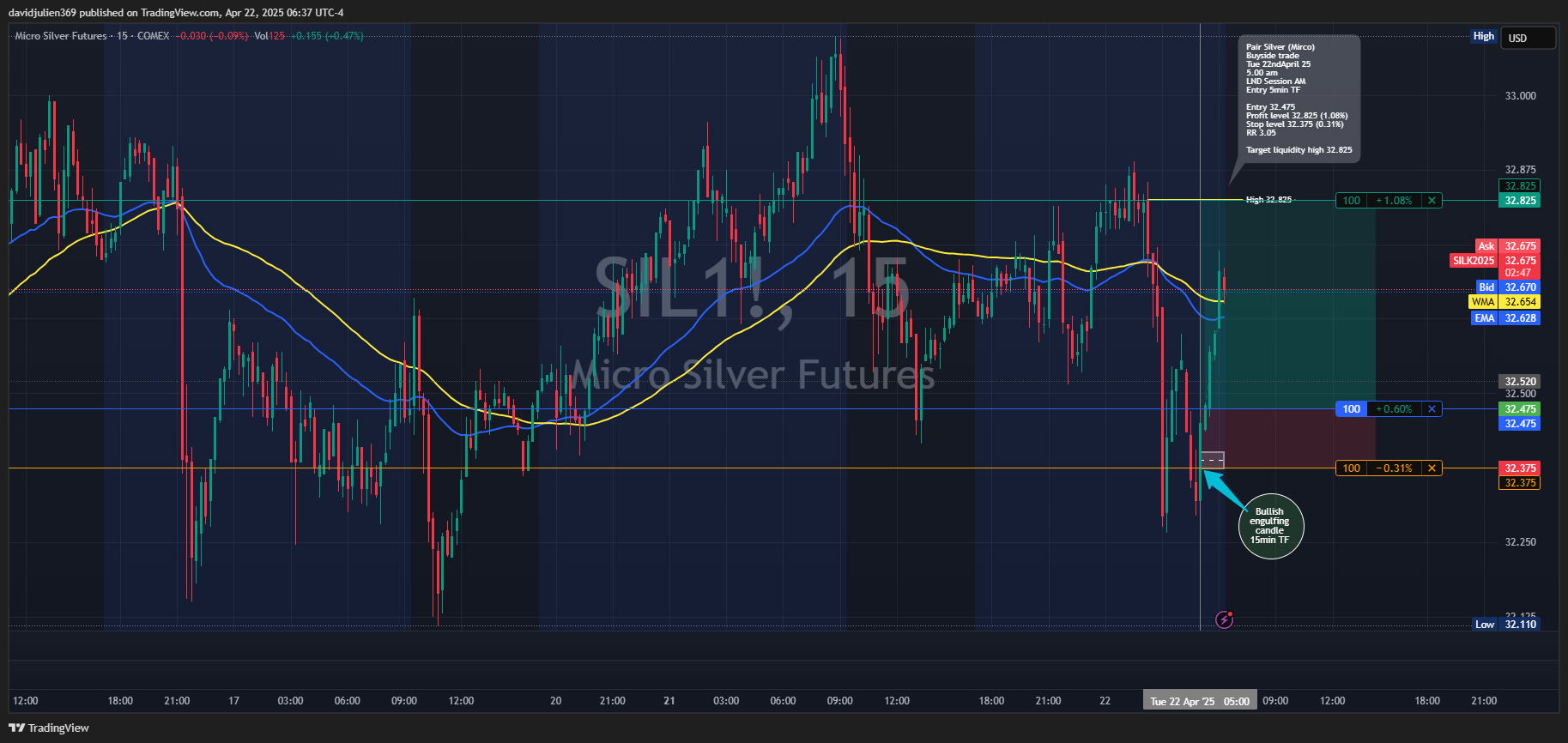Click date 22 on time axis
The width and height of the screenshot is (1568, 743).
click(1105, 701)
